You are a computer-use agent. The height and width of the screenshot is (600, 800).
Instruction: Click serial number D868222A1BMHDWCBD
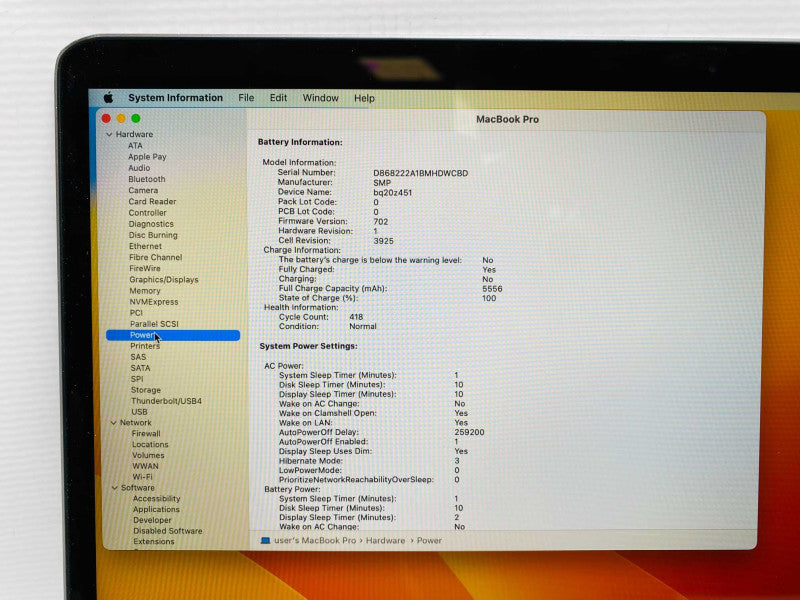point(420,173)
